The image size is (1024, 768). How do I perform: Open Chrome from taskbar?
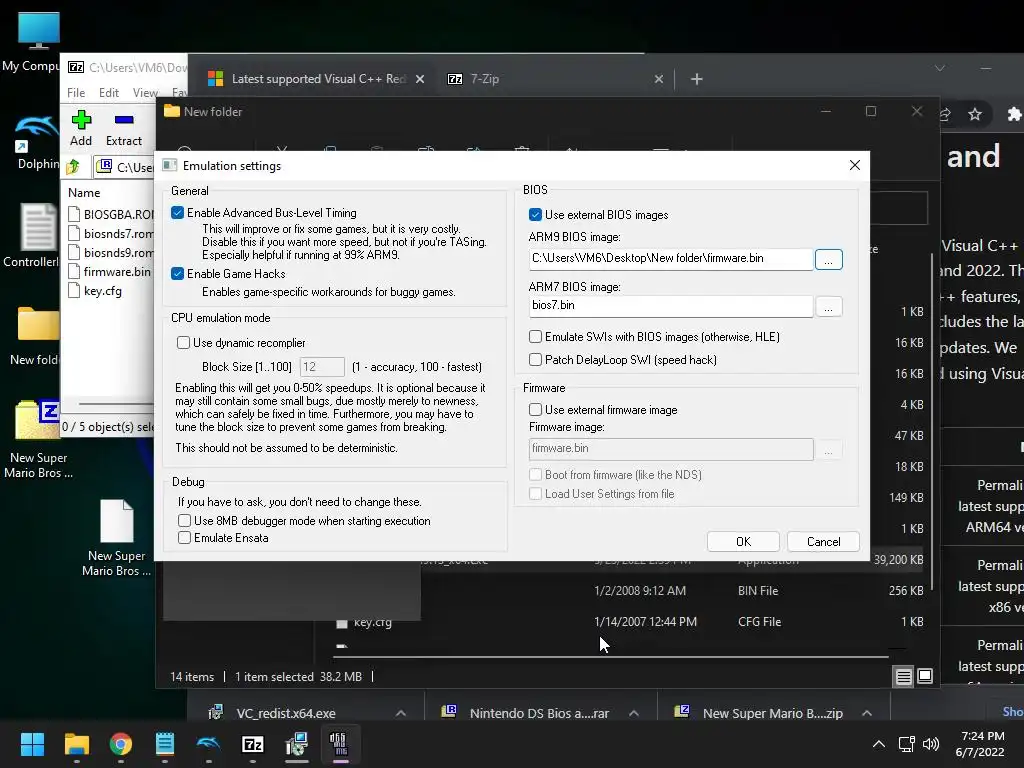[121, 744]
